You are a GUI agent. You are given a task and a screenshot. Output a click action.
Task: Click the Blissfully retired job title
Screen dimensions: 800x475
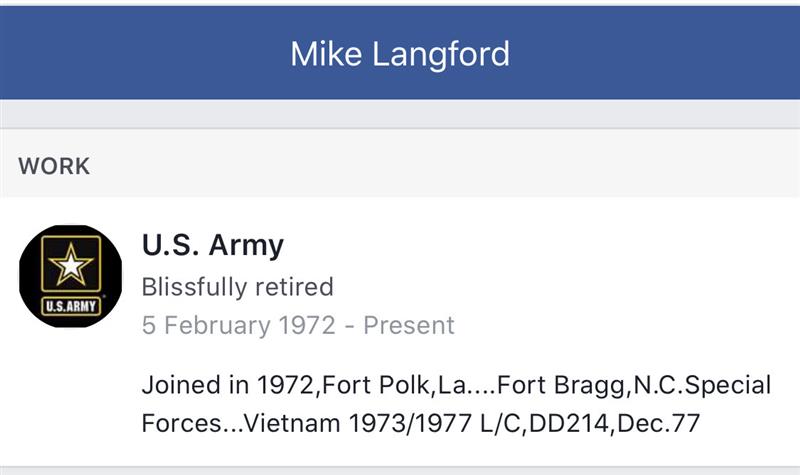238,287
